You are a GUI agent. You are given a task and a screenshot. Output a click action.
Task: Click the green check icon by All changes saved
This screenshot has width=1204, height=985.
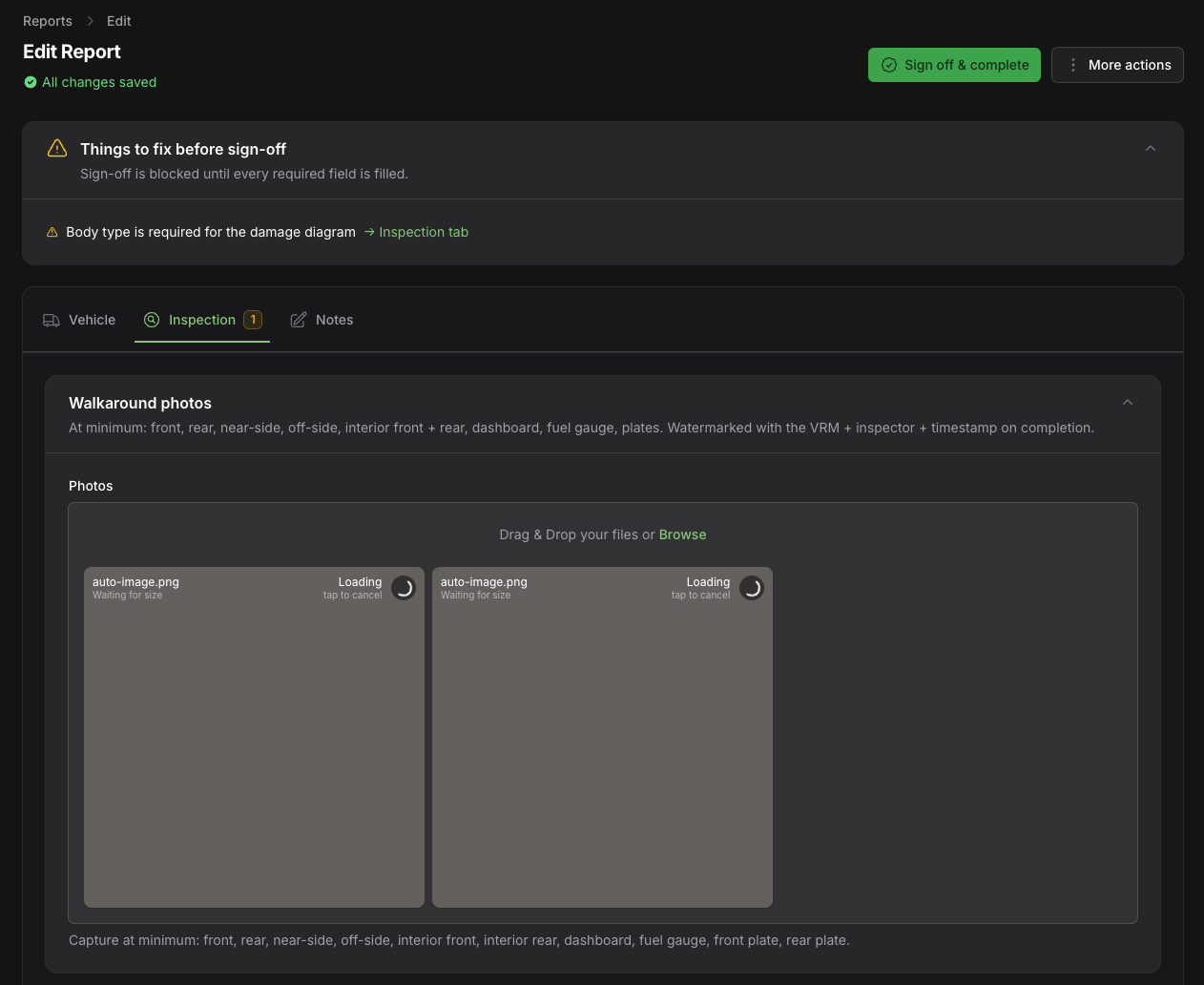(31, 82)
